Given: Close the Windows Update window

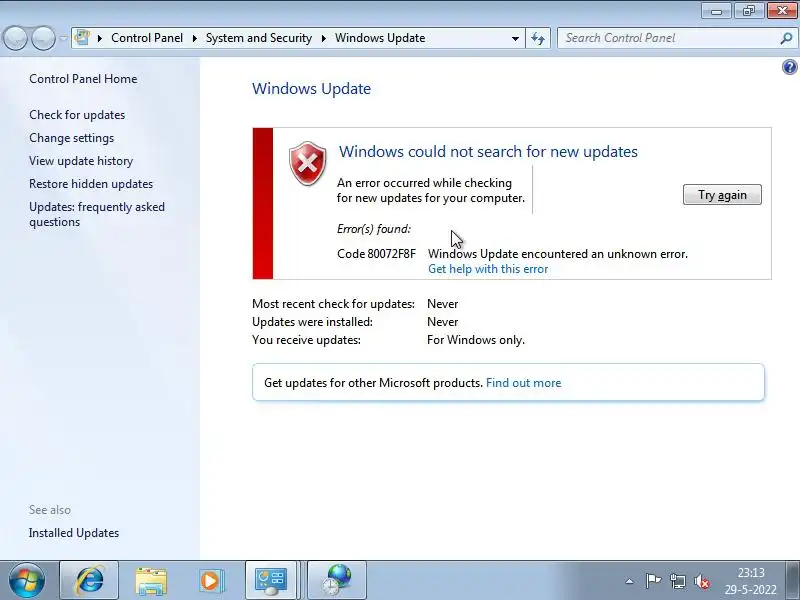Looking at the screenshot, I should coord(782,10).
